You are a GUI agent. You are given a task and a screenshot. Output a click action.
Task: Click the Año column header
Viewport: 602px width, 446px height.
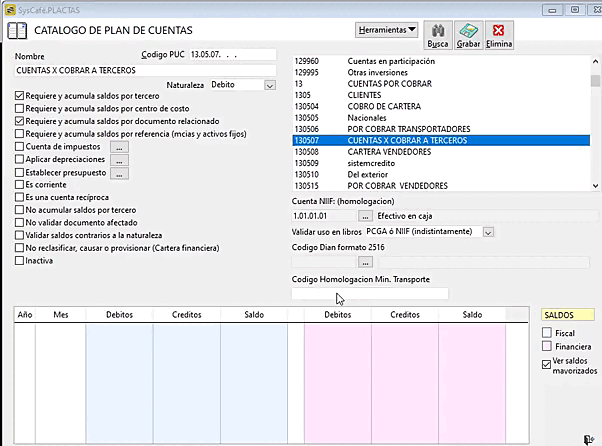coord(25,315)
